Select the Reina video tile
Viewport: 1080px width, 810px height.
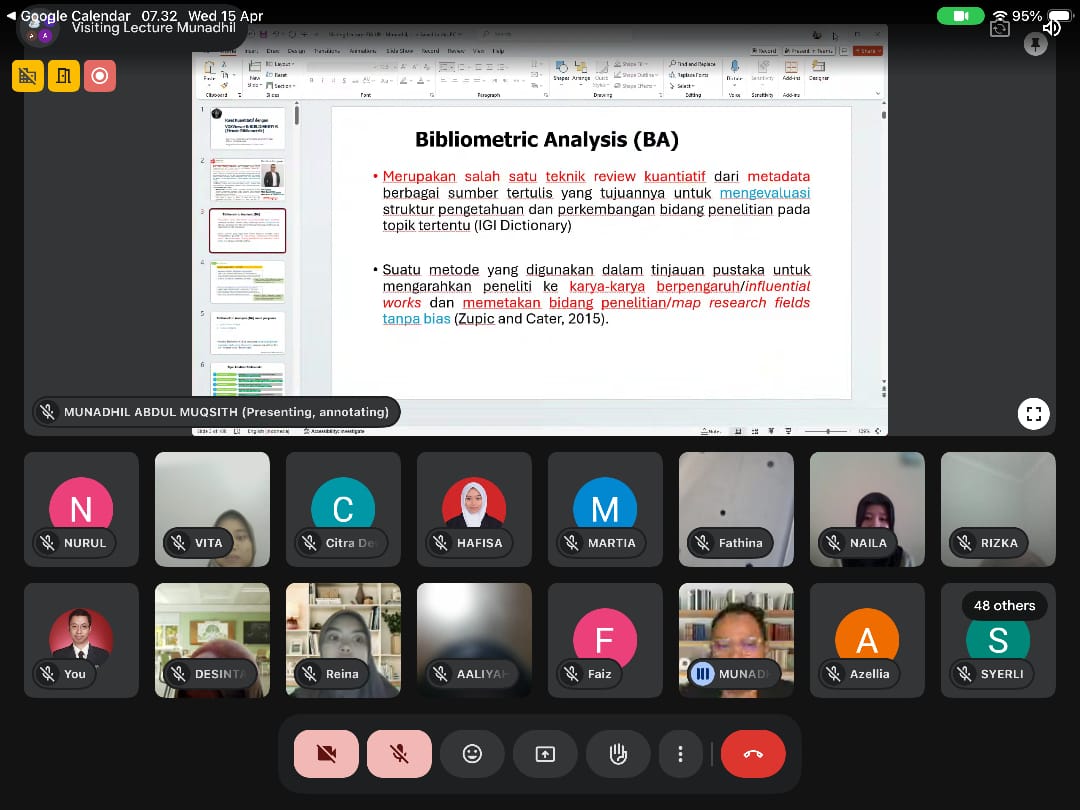coord(343,640)
